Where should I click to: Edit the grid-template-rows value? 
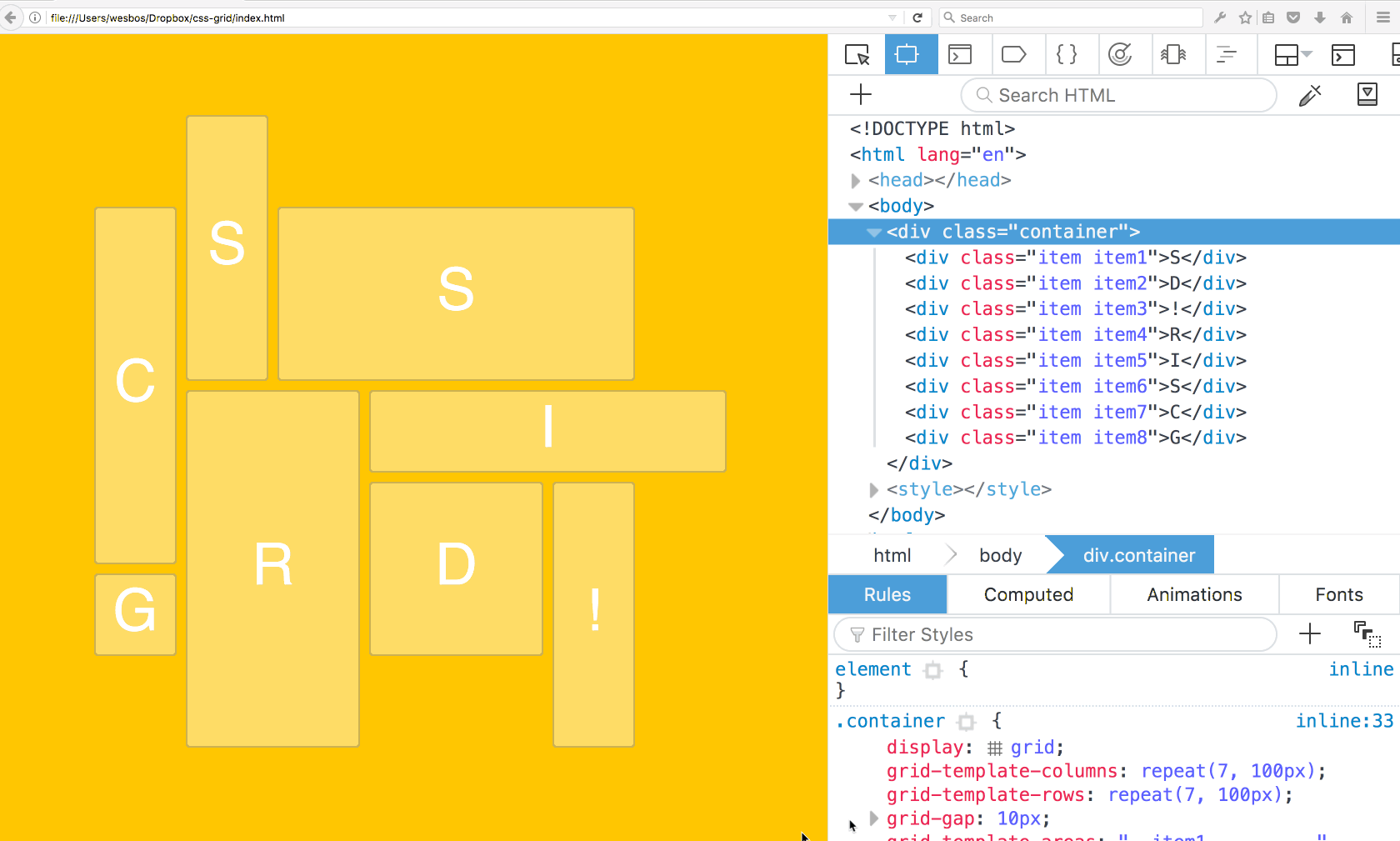click(x=1195, y=795)
